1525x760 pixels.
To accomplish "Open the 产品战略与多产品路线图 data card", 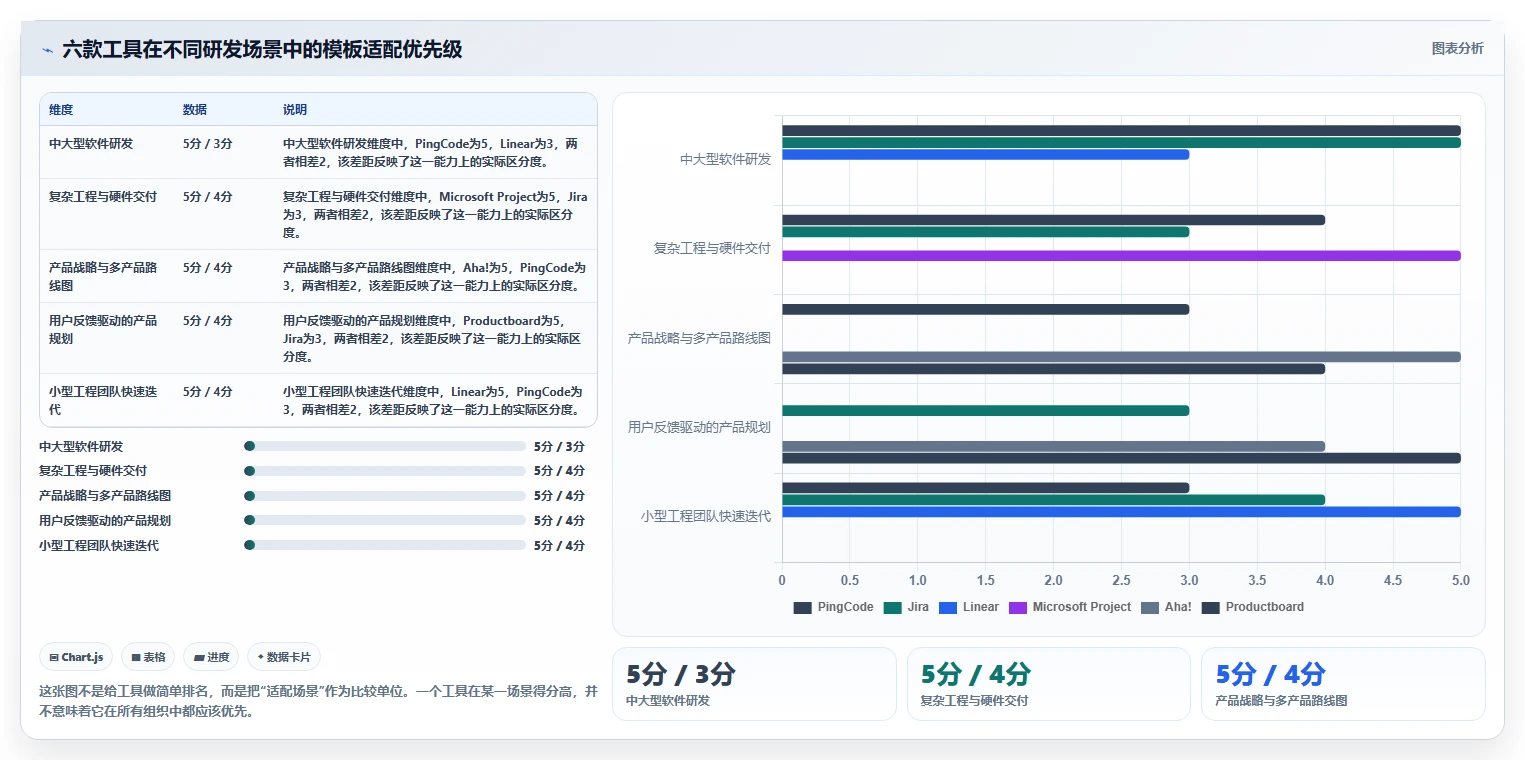I will [x=1343, y=684].
